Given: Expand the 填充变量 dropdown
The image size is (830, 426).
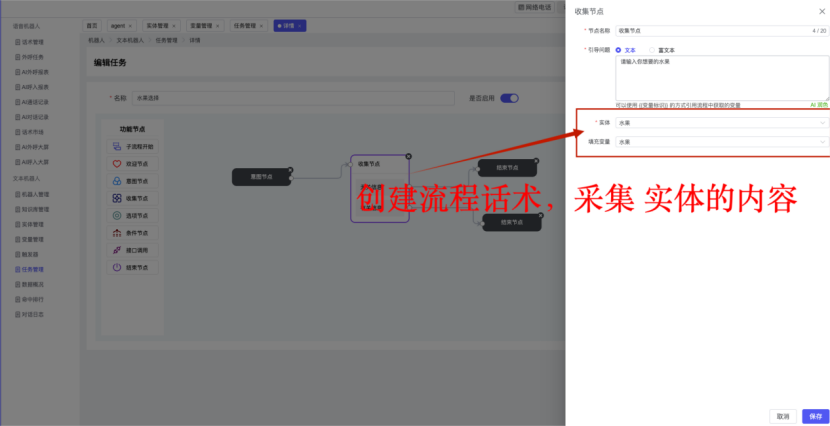Looking at the screenshot, I should point(721,142).
